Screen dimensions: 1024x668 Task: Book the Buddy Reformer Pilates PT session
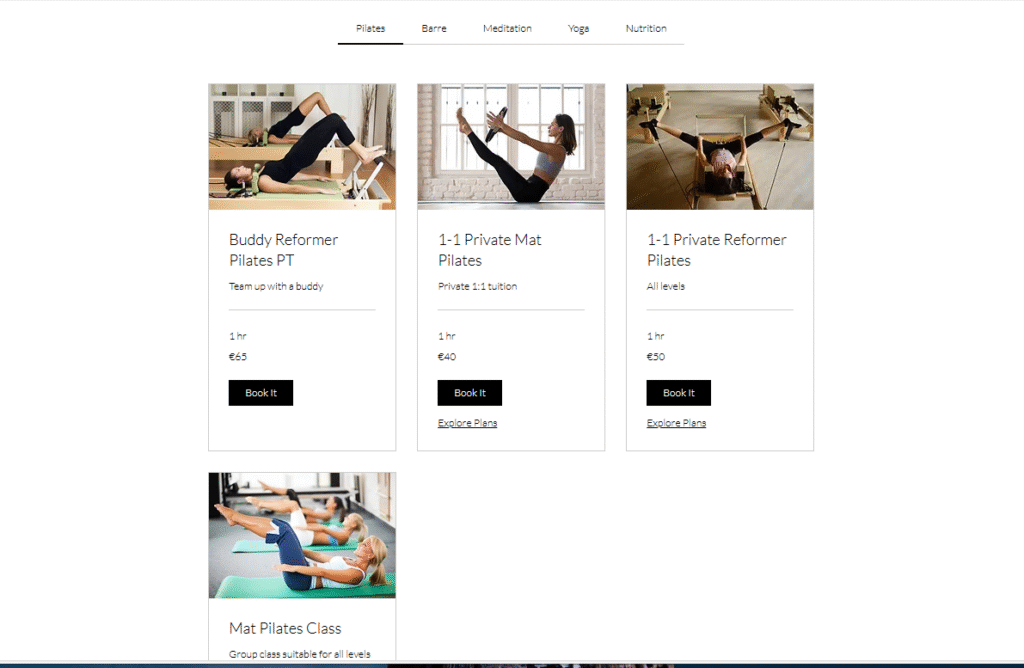coord(261,392)
